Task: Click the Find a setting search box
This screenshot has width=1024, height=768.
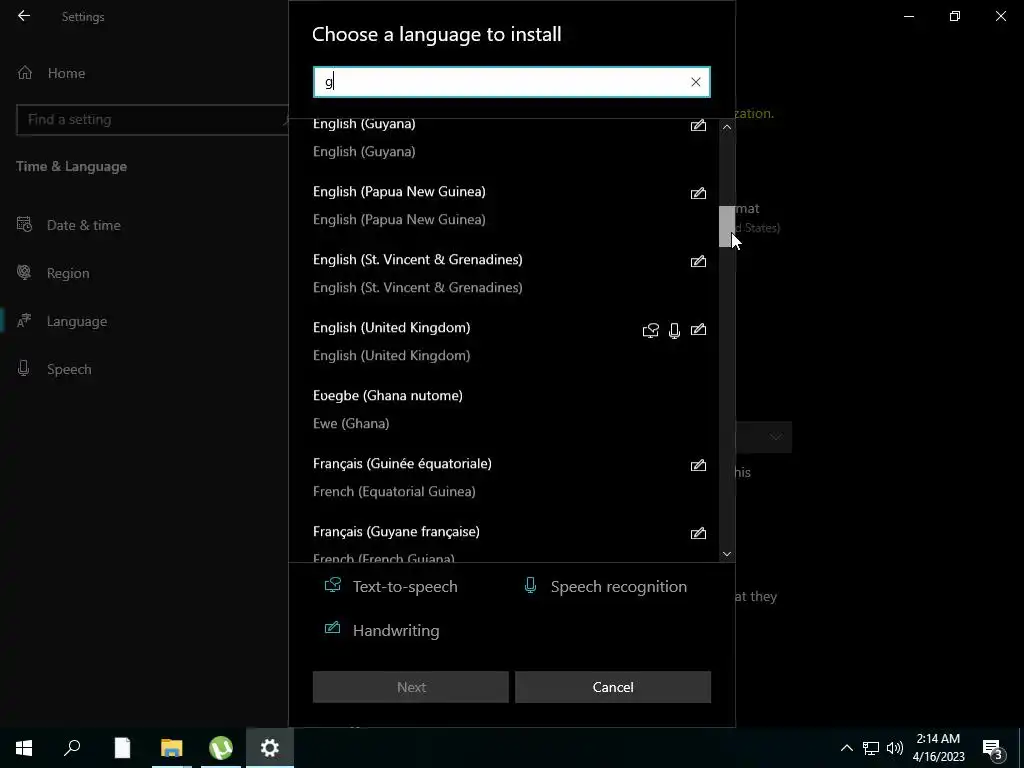Action: [x=152, y=120]
